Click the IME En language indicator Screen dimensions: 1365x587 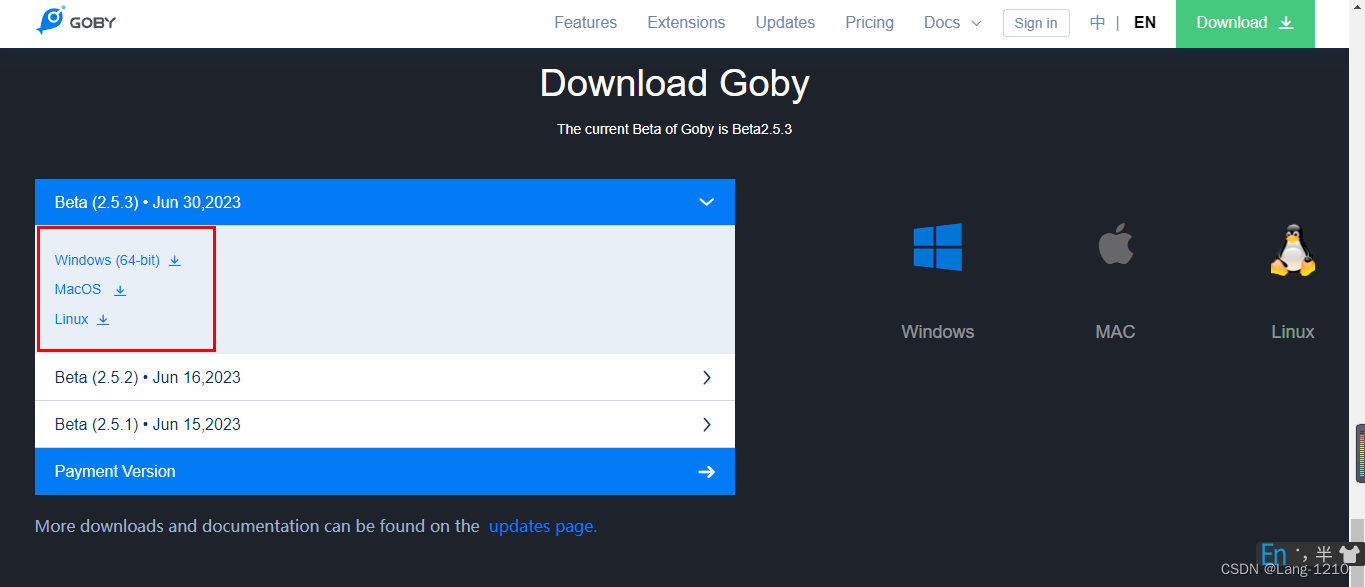tap(1273, 555)
